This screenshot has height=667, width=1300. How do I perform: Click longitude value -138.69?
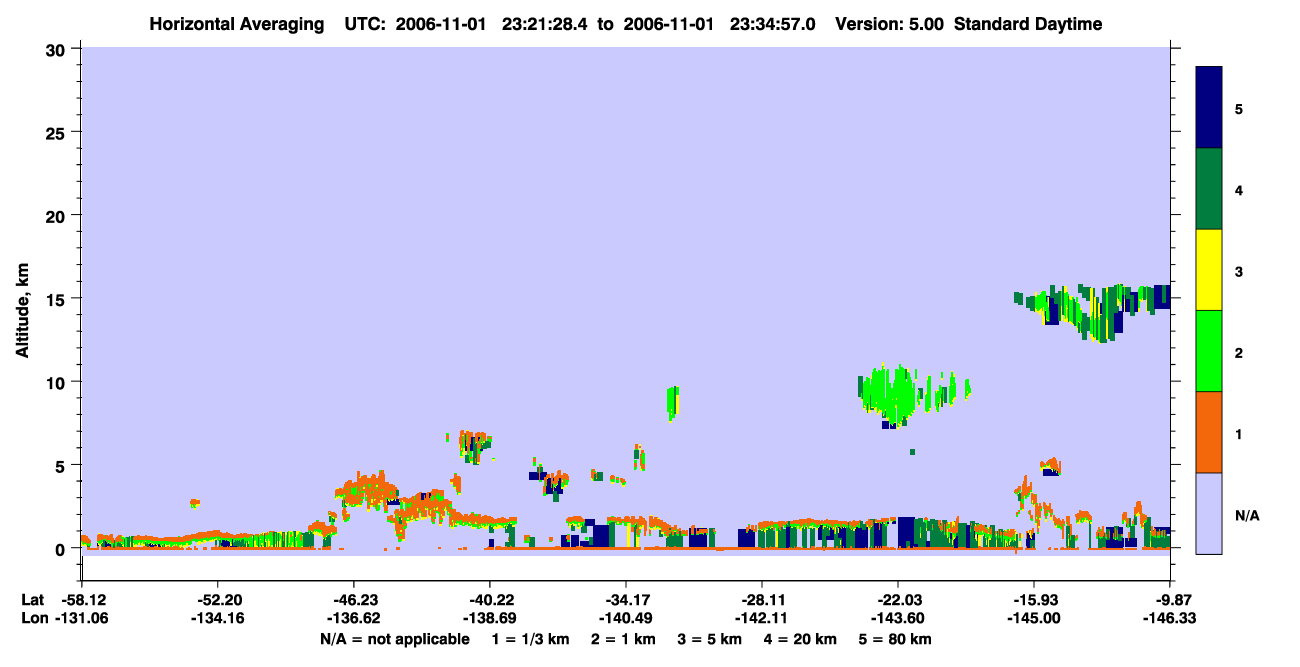tap(490, 619)
